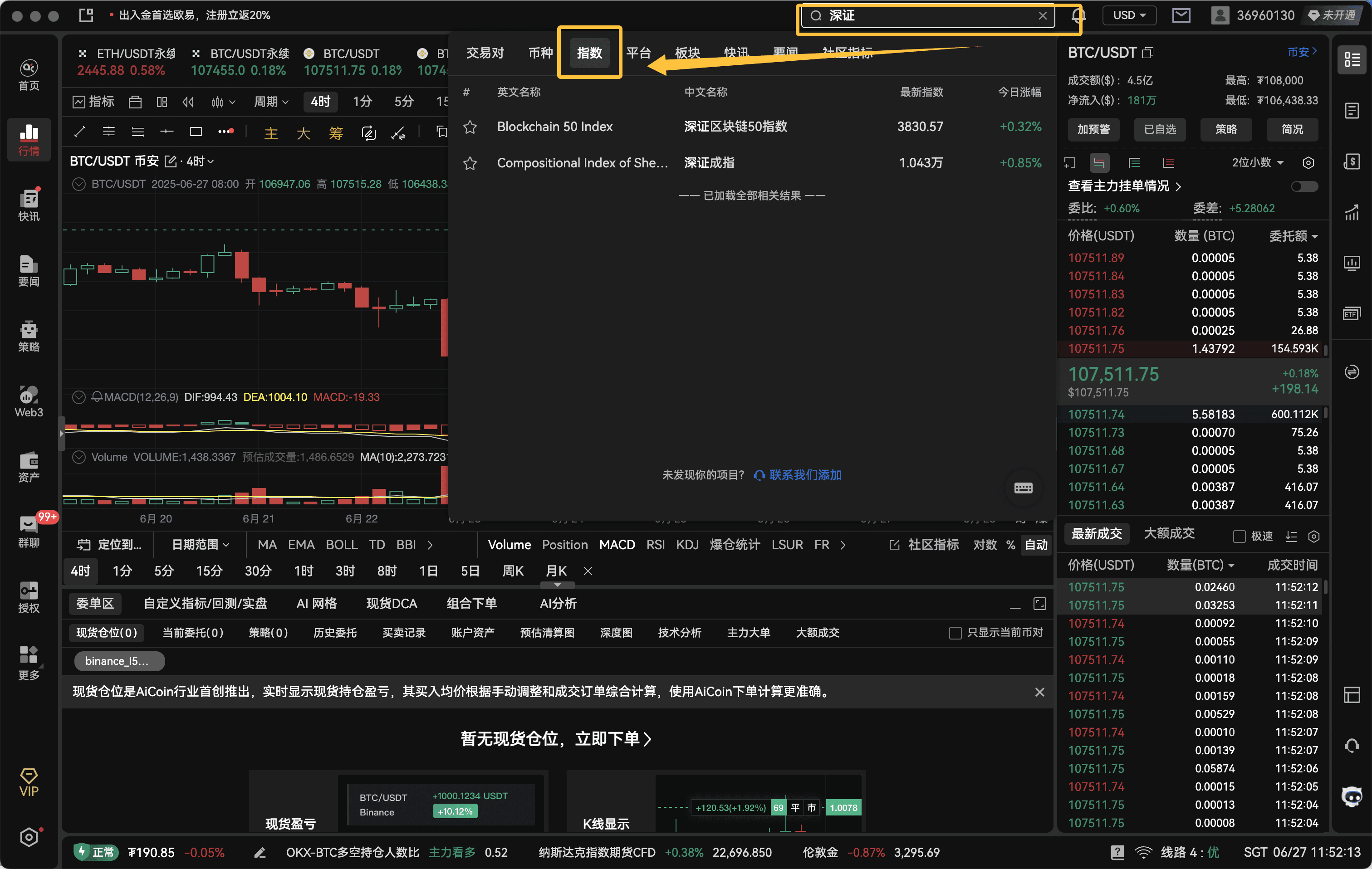Toggle Volume indicator visibility circle
This screenshot has width=1372, height=869.
pyautogui.click(x=79, y=457)
